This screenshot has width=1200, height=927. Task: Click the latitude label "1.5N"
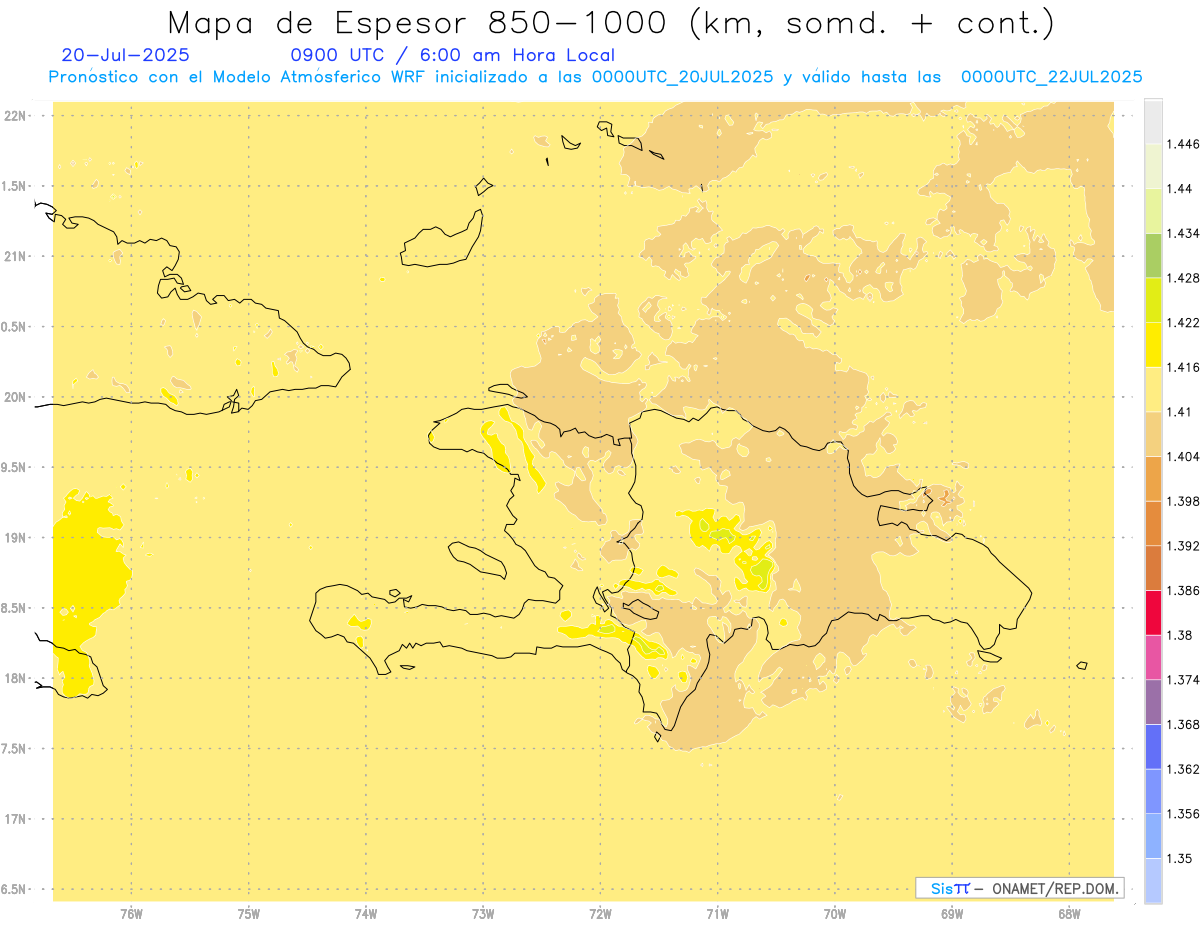14,186
